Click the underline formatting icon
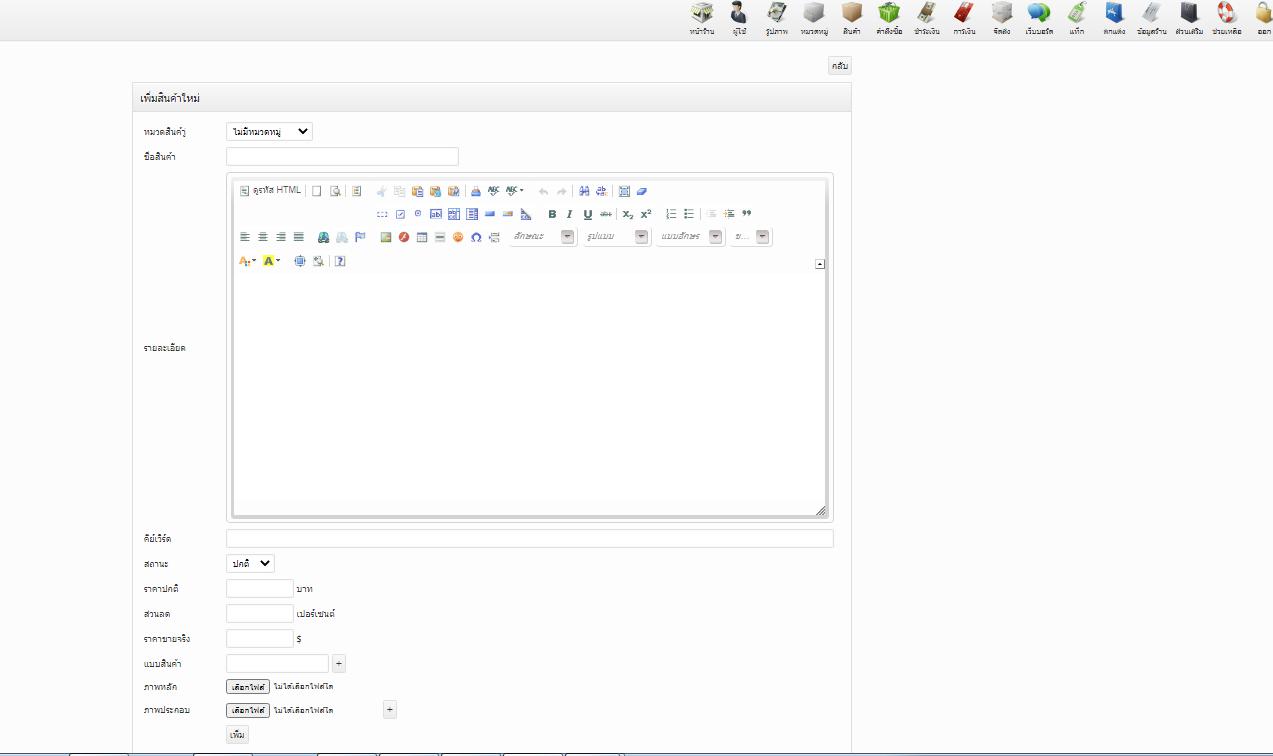 588,214
